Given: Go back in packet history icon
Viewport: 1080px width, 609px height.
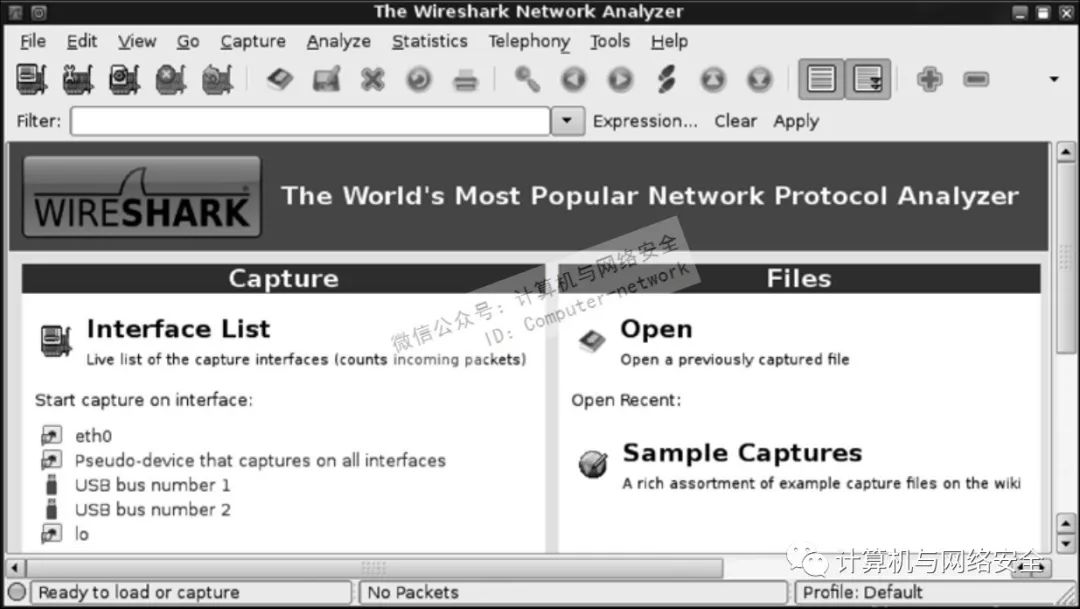Looking at the screenshot, I should click(x=574, y=79).
